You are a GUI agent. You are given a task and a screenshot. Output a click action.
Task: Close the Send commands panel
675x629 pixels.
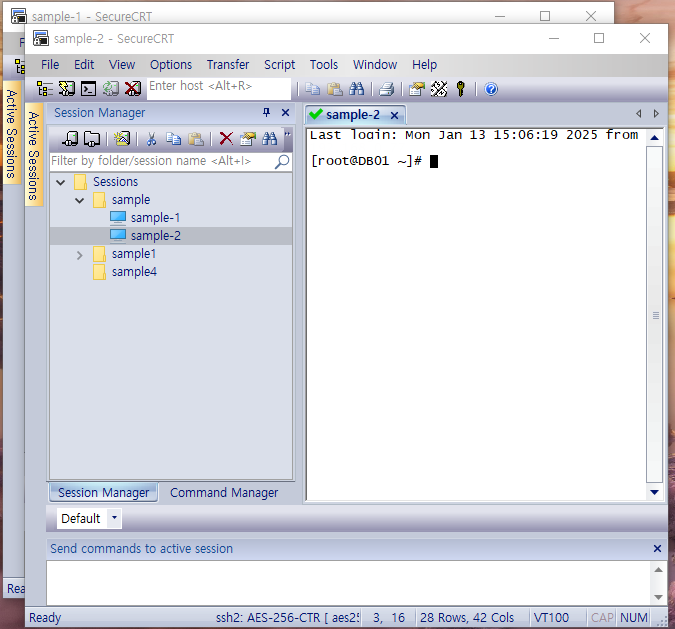[x=657, y=548]
